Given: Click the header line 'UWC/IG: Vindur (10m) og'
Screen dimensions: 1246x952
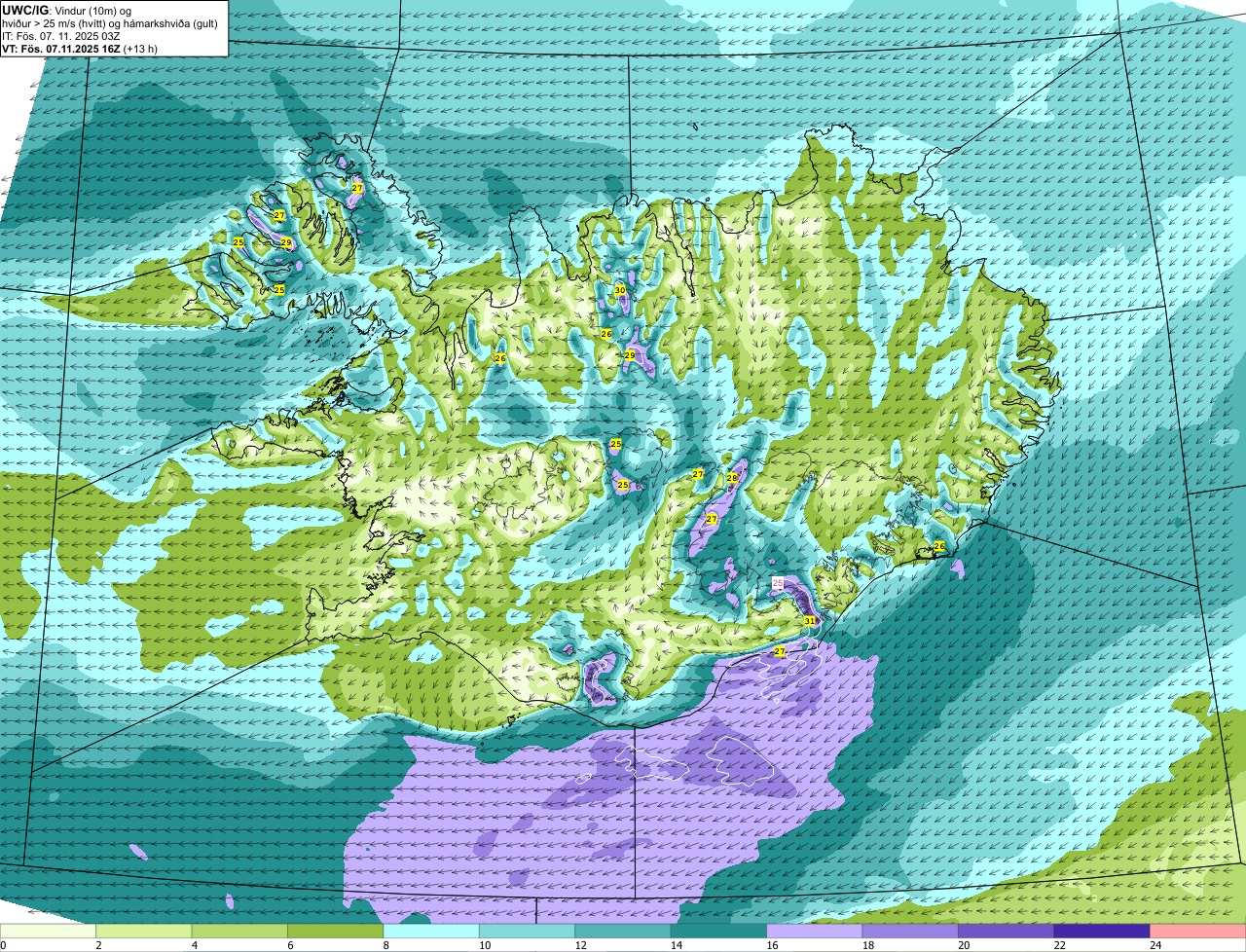Looking at the screenshot, I should (64, 10).
